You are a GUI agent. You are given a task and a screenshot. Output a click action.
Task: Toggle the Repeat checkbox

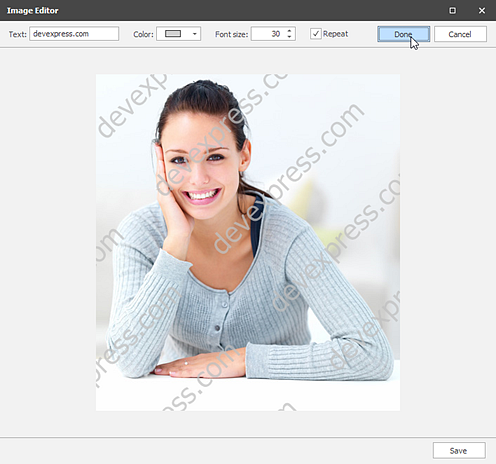coord(316,34)
